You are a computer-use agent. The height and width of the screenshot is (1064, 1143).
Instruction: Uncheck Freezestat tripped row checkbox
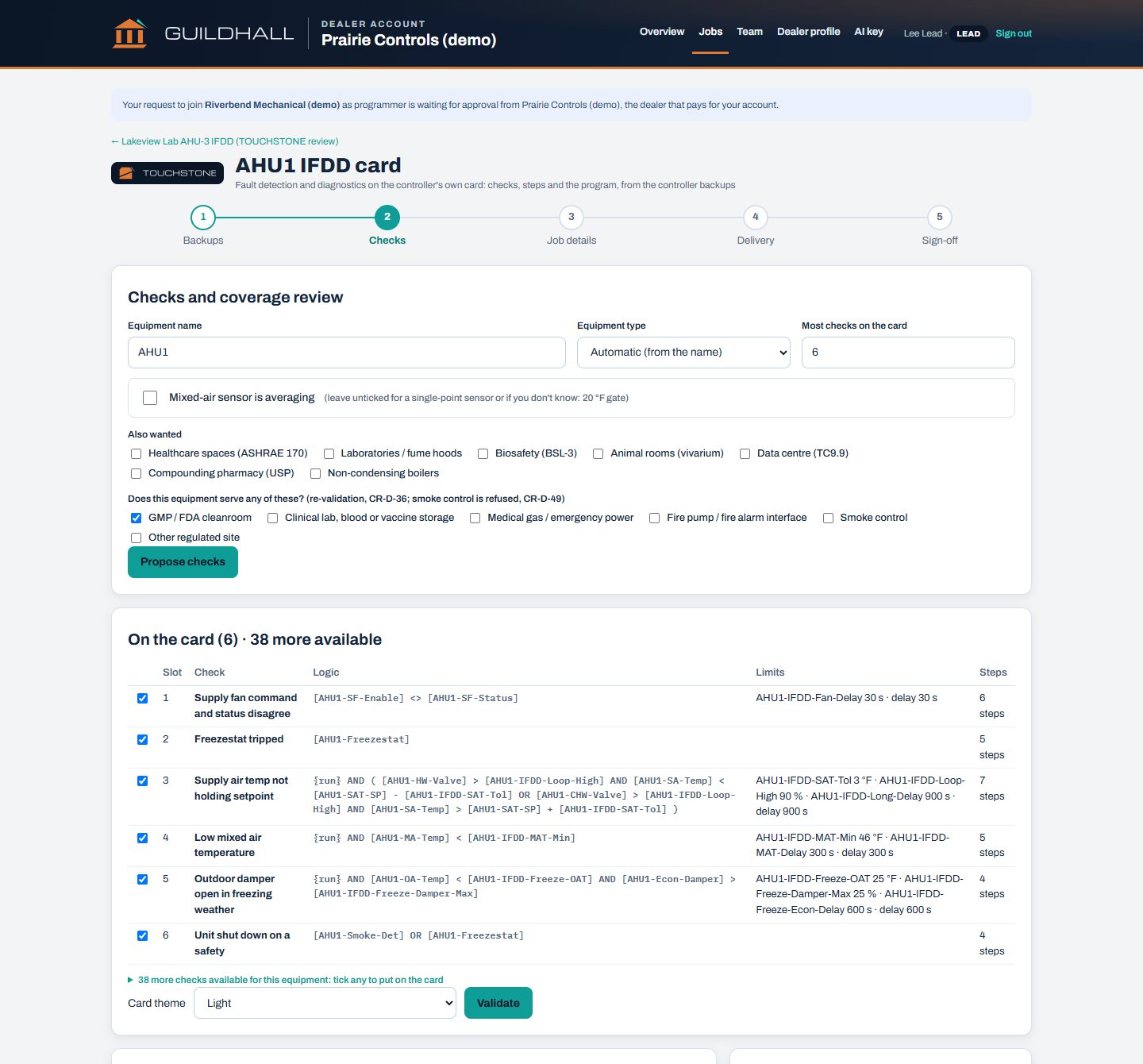point(143,739)
